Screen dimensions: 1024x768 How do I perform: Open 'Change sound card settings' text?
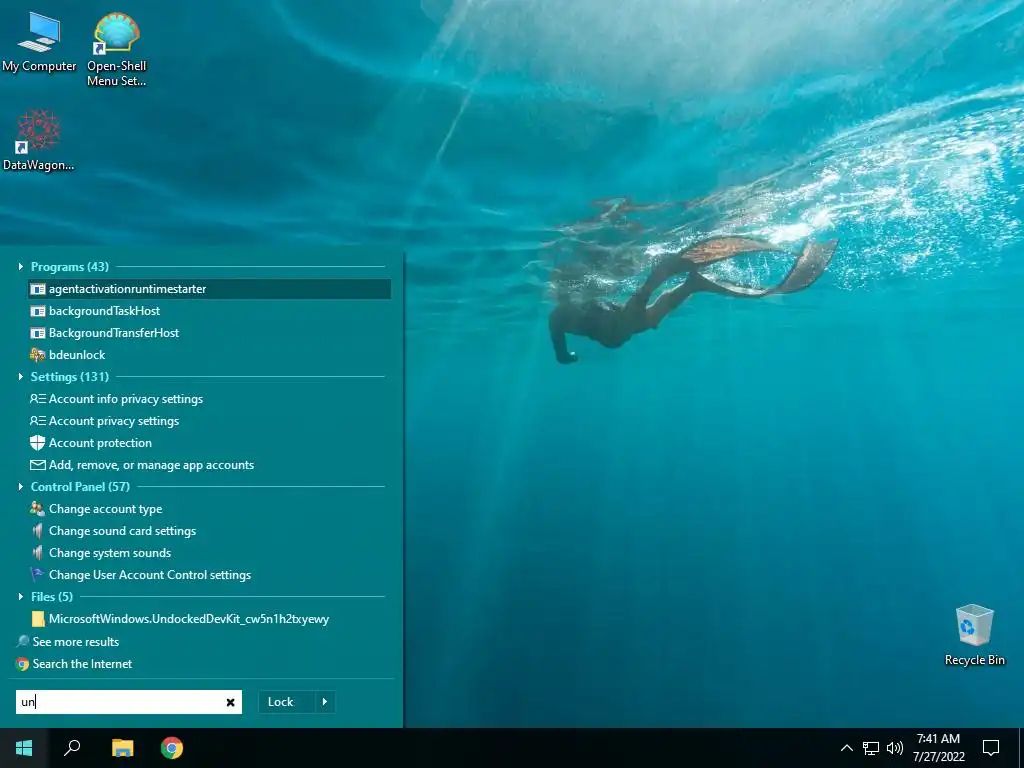click(122, 531)
